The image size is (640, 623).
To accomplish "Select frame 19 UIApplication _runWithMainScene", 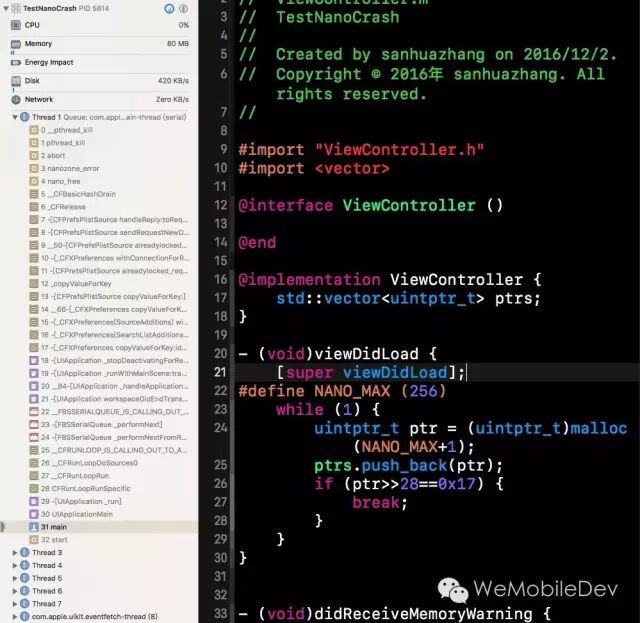I will pyautogui.click(x=109, y=374).
